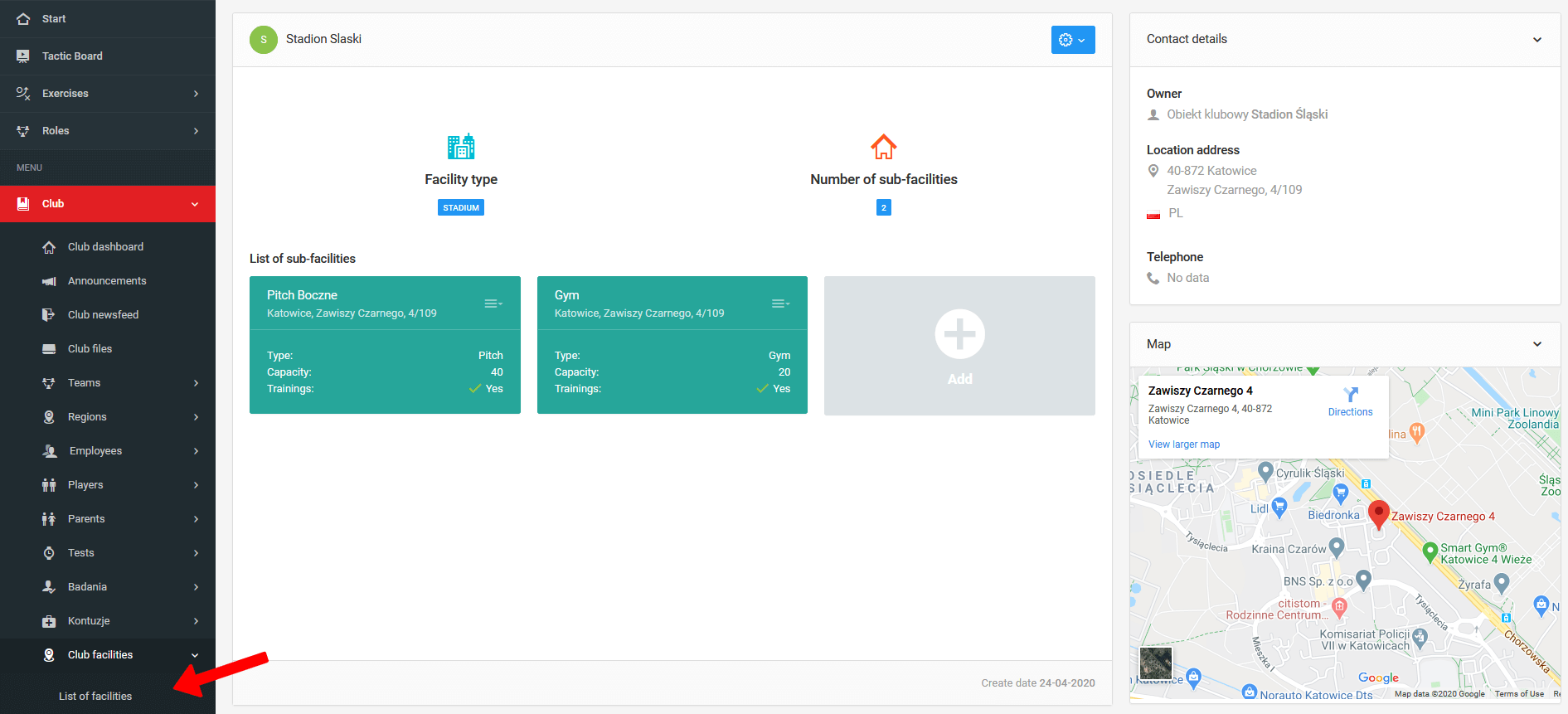Viewport: 1568px width, 714px height.
Task: Switch map to satellite view thumbnail
Action: click(x=1156, y=663)
